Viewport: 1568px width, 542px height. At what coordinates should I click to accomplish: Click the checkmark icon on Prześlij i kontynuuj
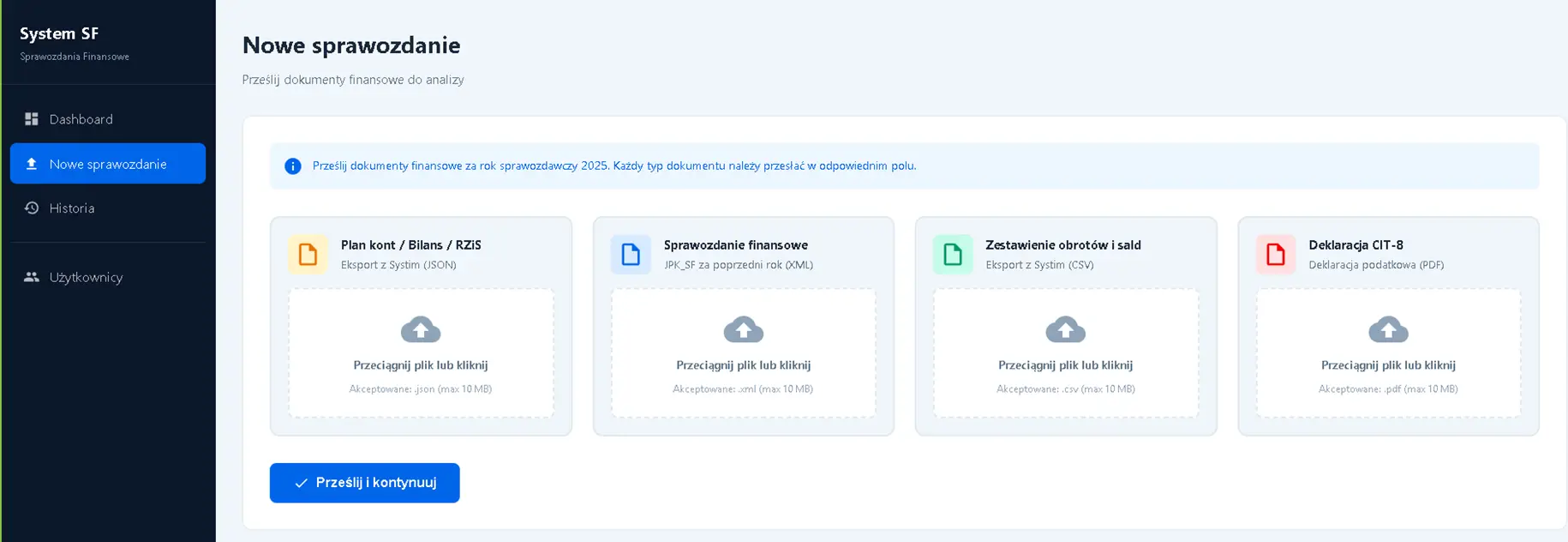tap(301, 484)
